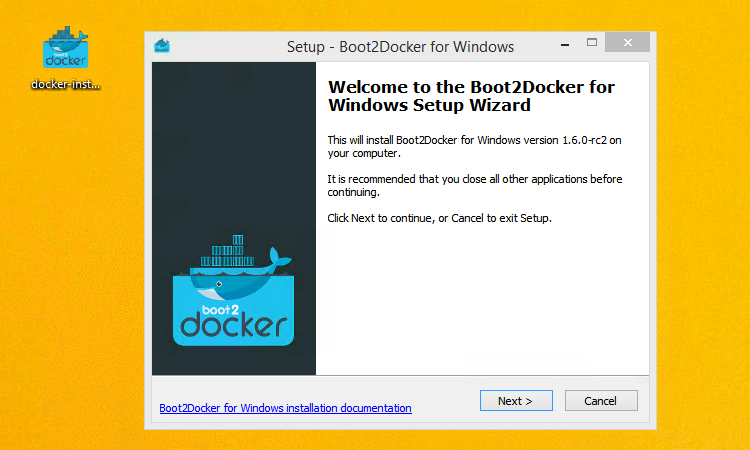Click the version 1.6.0-rc2 install description text

[x=474, y=146]
